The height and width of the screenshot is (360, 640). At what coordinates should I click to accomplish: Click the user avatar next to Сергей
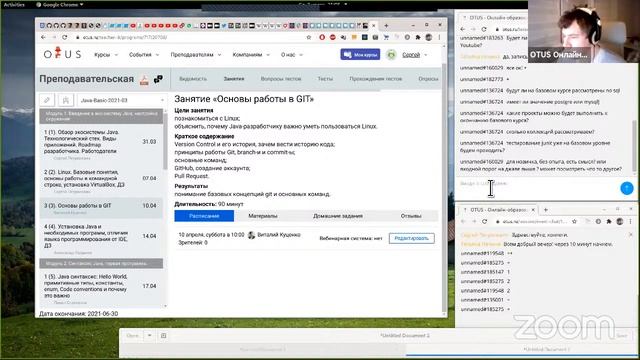(x=391, y=55)
